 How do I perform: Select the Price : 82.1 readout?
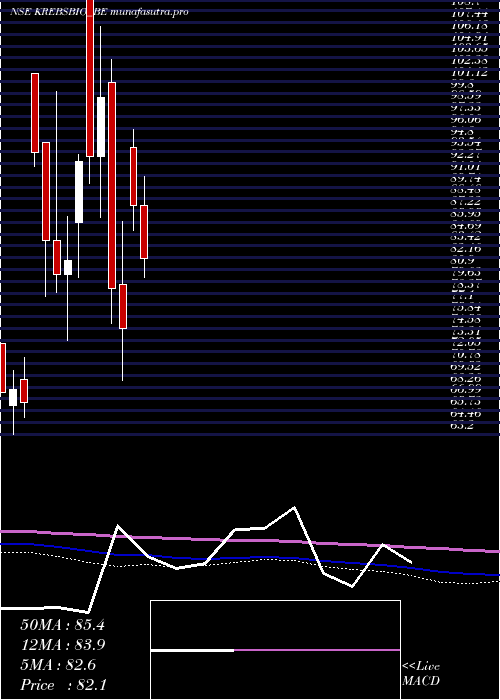coord(62,685)
